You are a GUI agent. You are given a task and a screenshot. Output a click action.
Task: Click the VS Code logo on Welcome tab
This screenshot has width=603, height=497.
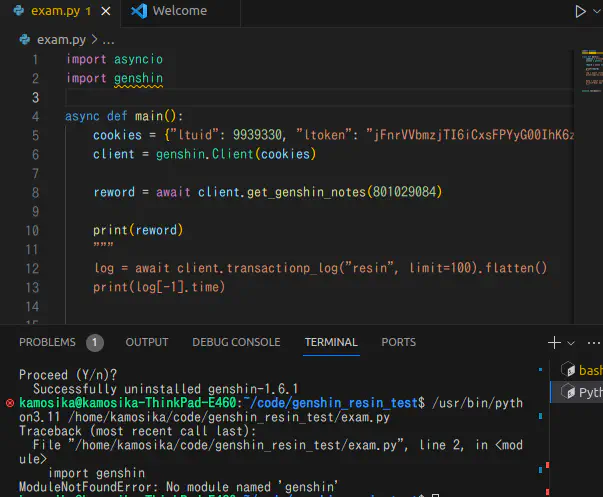(139, 11)
